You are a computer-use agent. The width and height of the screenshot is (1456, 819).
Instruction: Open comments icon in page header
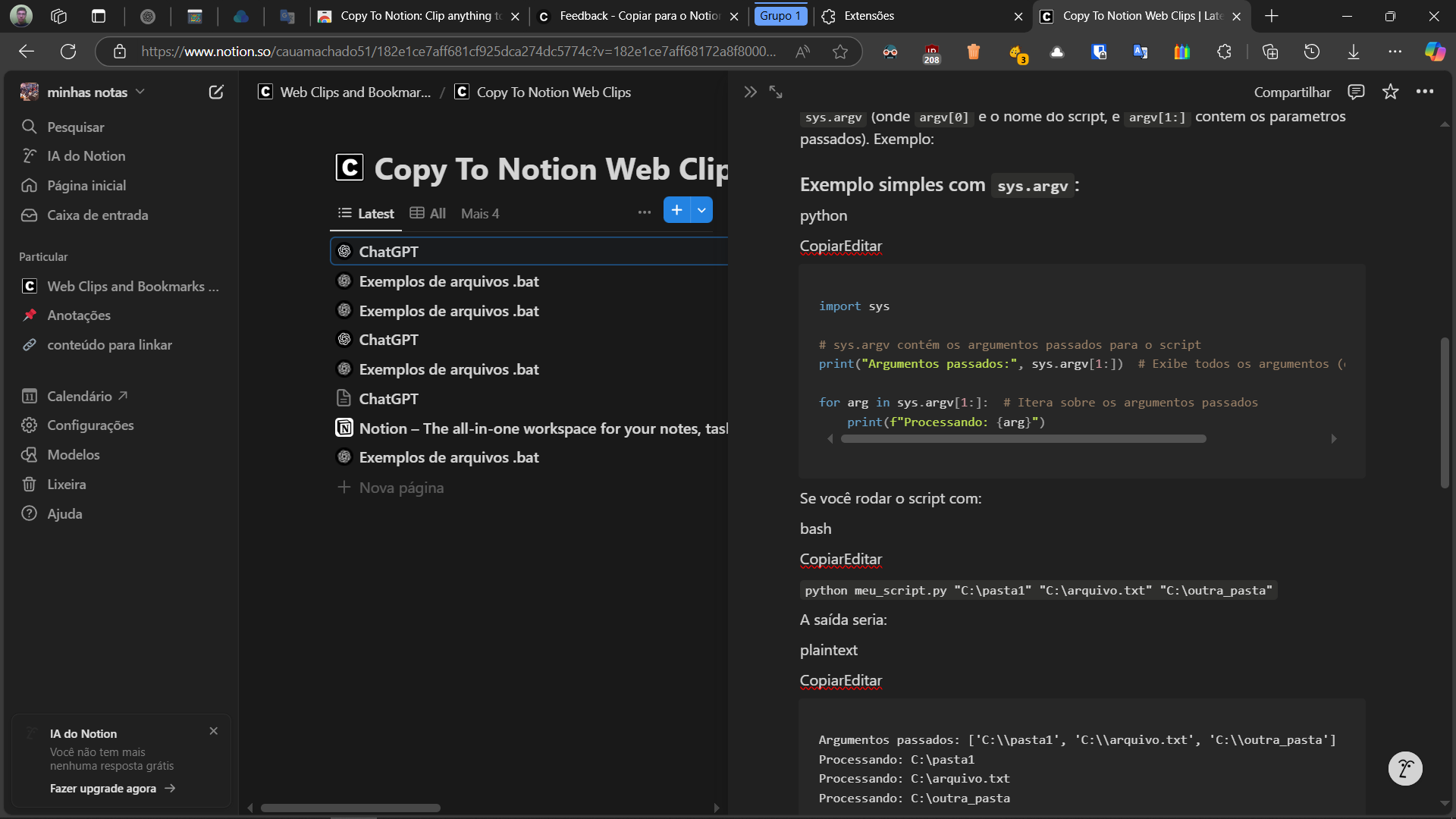[x=1356, y=92]
